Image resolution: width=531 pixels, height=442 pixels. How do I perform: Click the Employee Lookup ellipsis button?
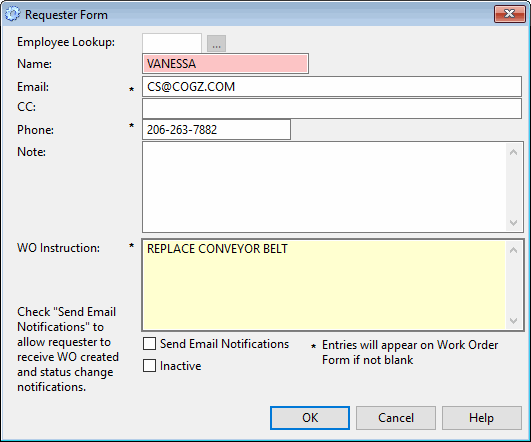[216, 44]
